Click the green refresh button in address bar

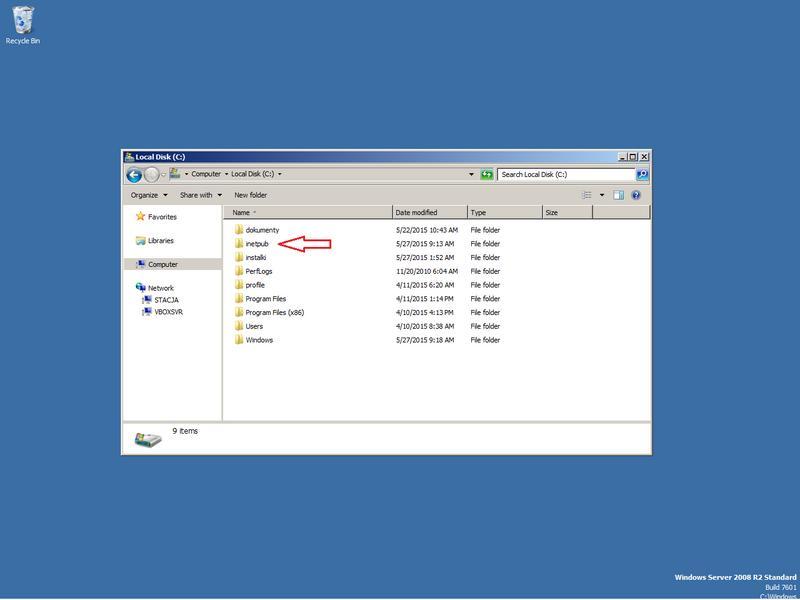click(x=487, y=174)
